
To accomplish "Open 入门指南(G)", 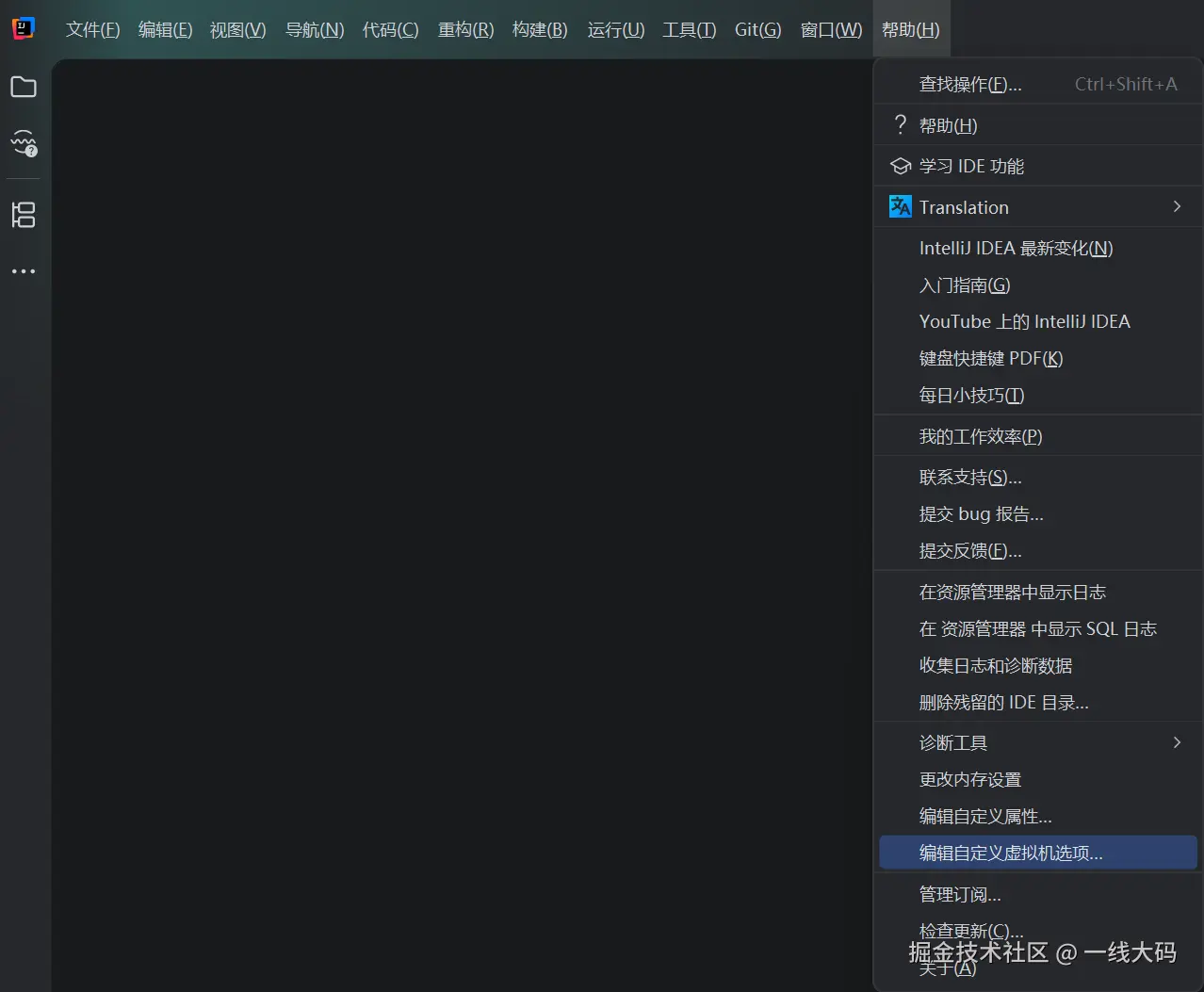I will coord(1038,285).
